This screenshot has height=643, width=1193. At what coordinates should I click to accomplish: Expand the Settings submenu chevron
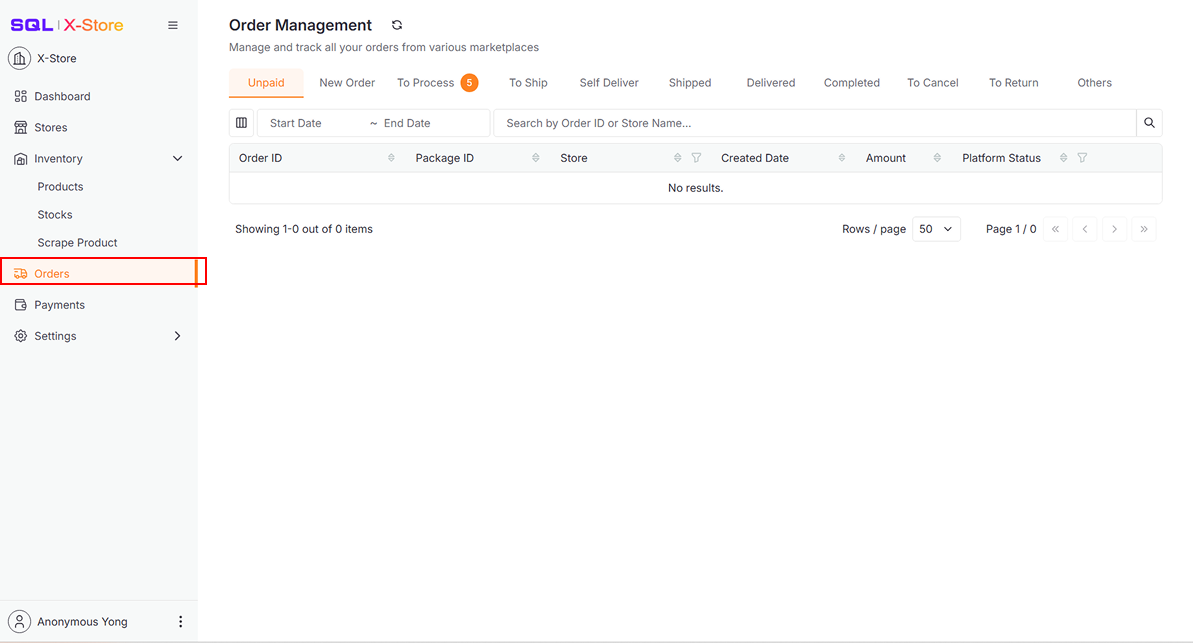[x=178, y=336]
